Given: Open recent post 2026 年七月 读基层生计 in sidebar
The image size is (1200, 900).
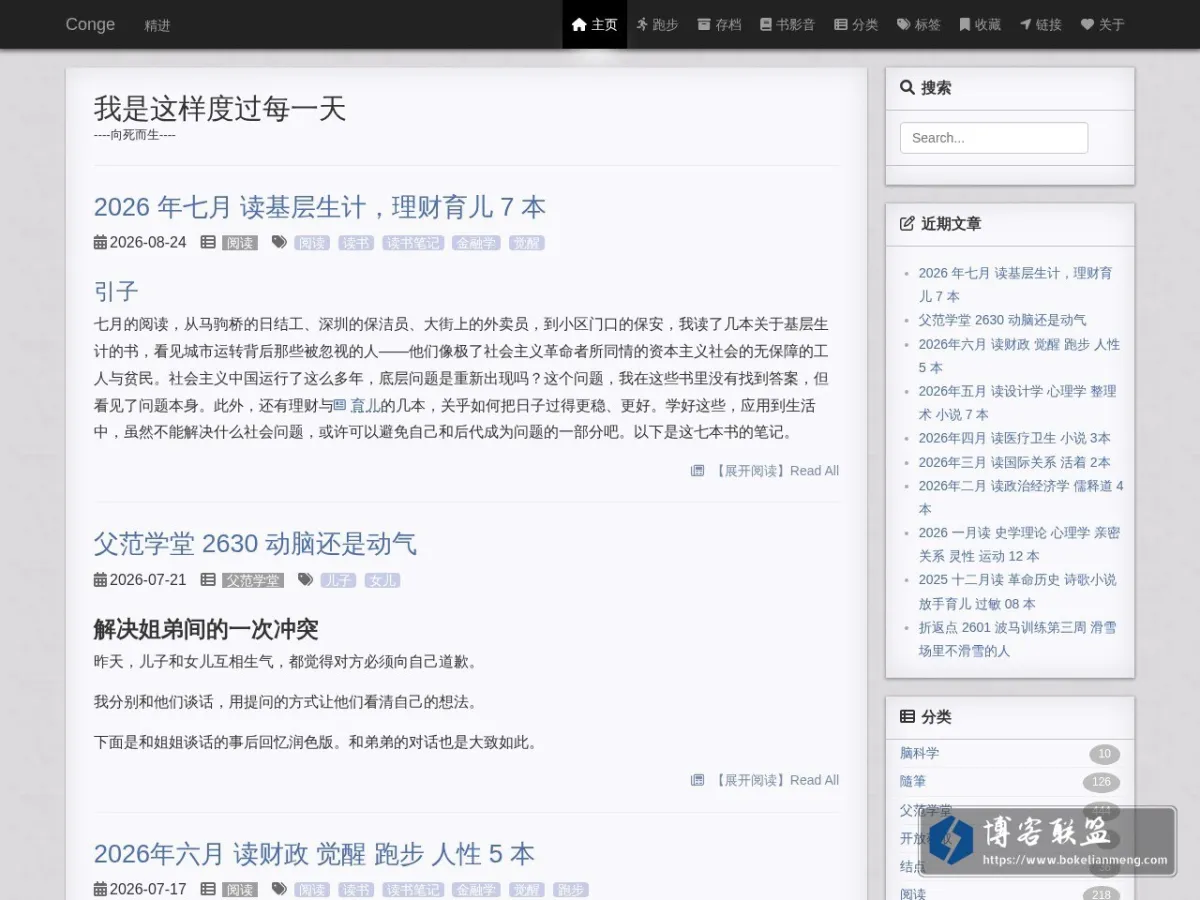Looking at the screenshot, I should point(1016,284).
